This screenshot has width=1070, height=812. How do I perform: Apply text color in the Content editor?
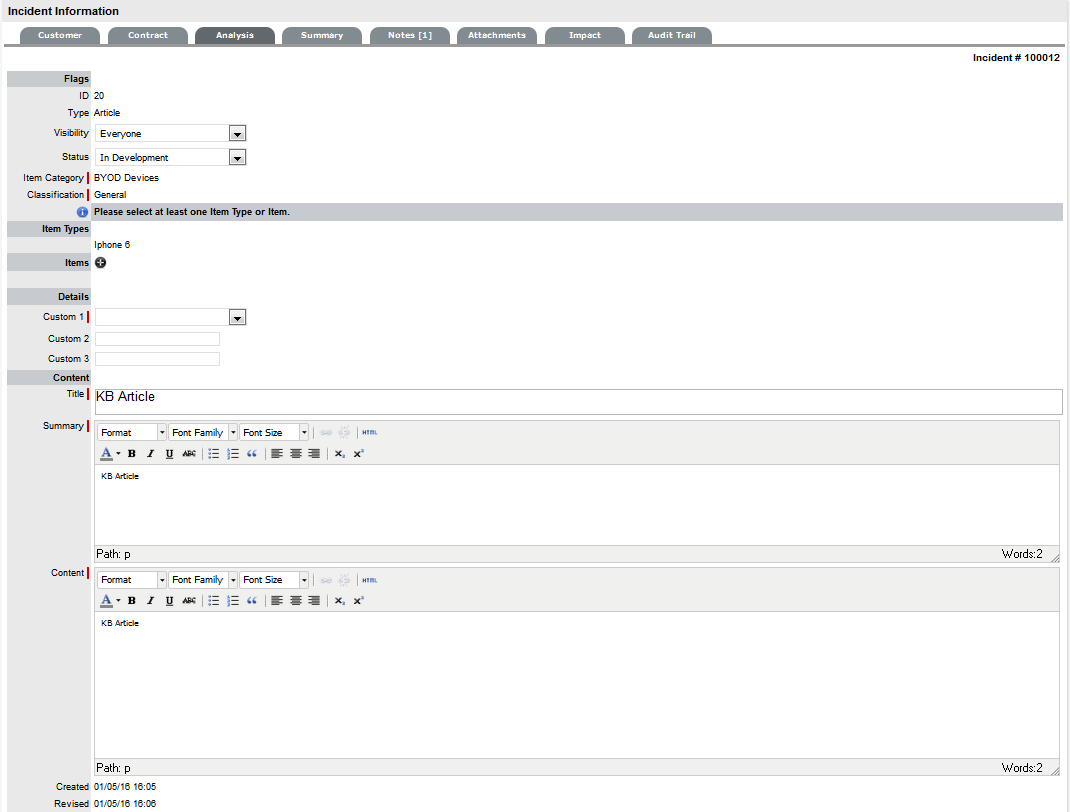coord(106,601)
